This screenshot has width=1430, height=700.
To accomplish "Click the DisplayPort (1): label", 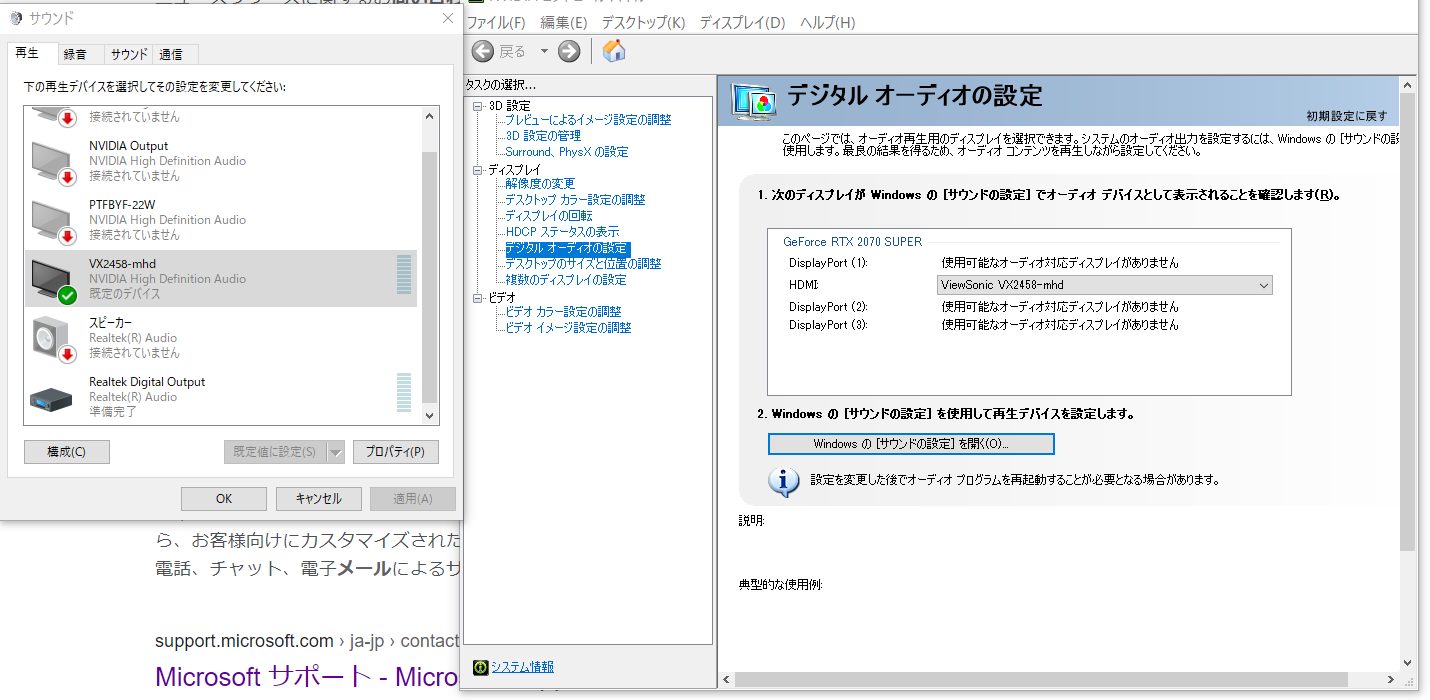I will click(828, 263).
